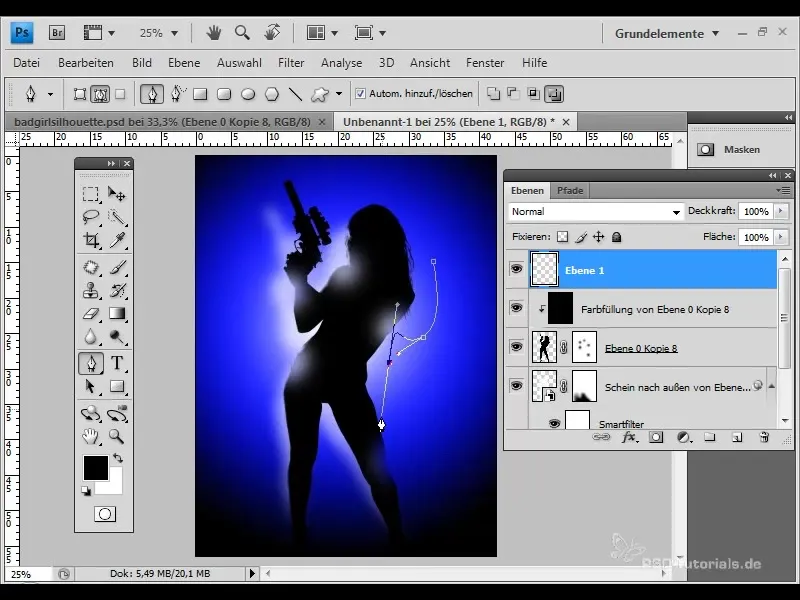Open the Normal blend mode dropdown
Screen dimensions: 800x600
pyautogui.click(x=595, y=212)
